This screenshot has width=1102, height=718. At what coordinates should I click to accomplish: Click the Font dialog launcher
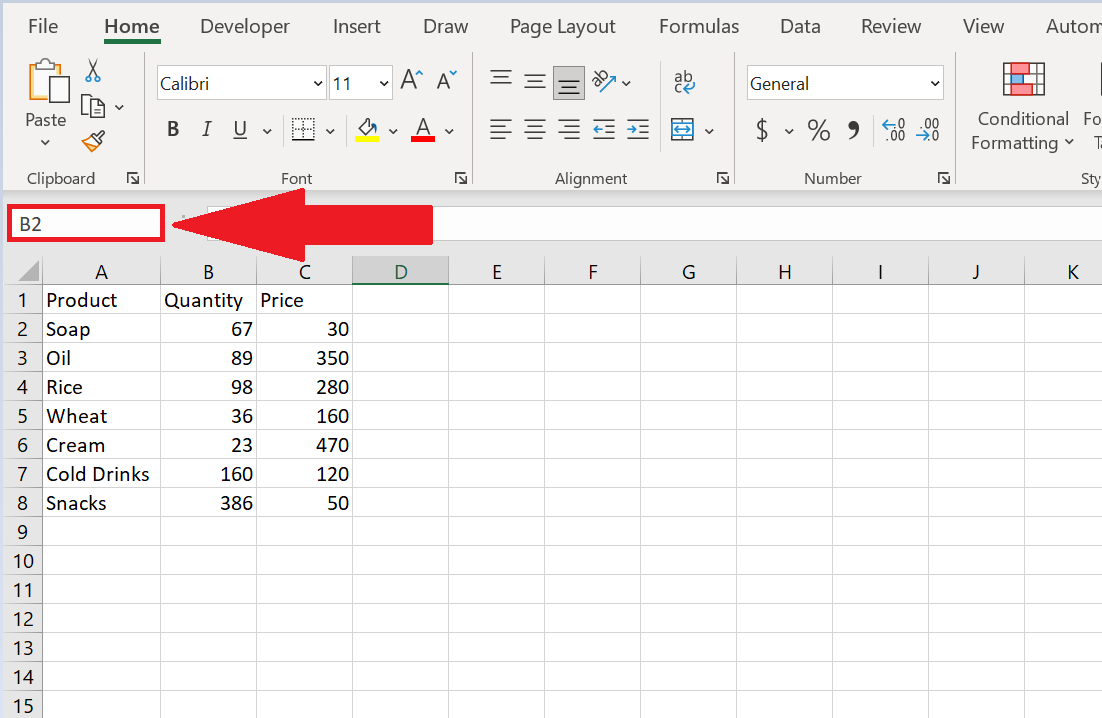(460, 177)
